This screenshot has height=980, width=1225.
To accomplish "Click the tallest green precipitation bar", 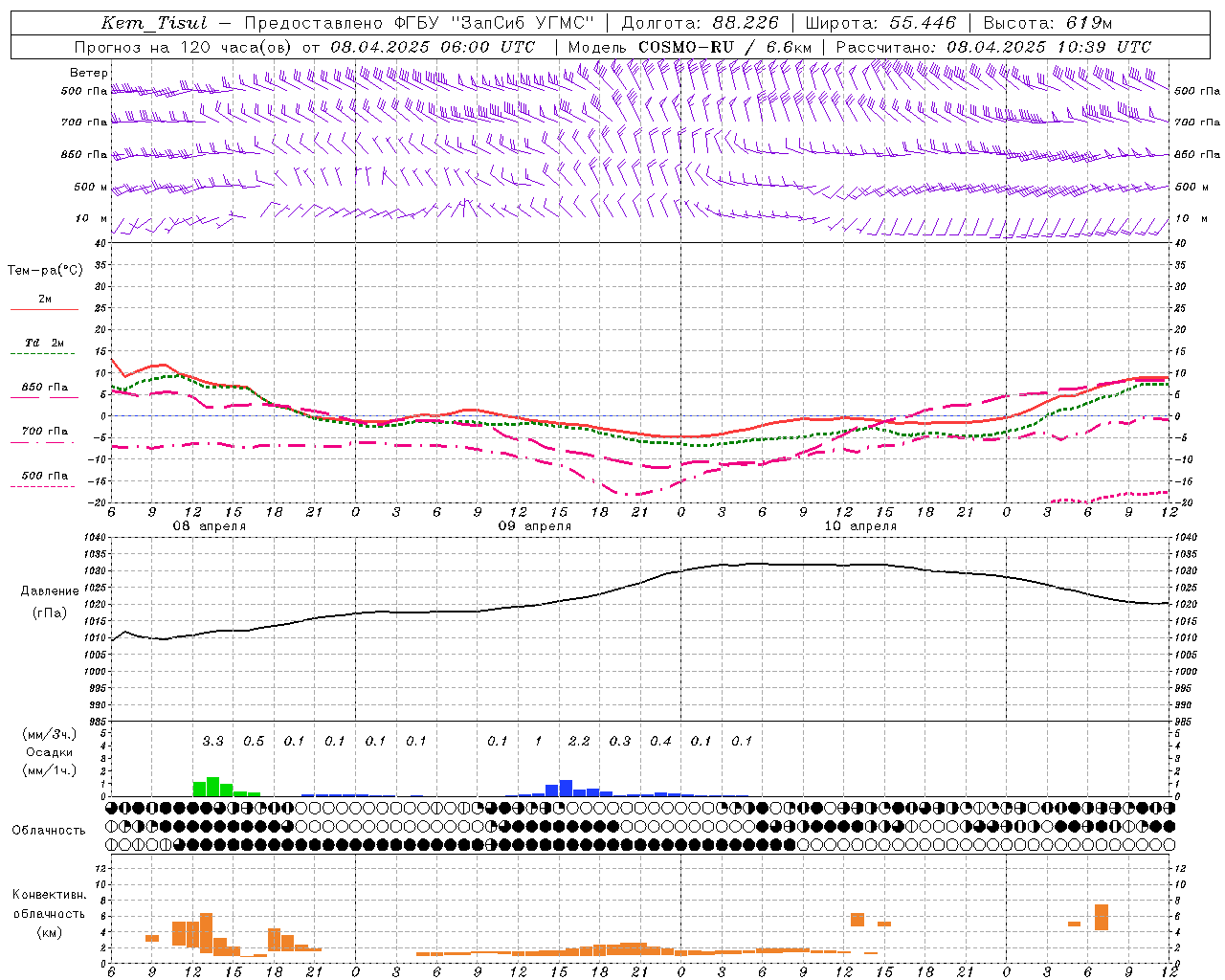I will (212, 787).
